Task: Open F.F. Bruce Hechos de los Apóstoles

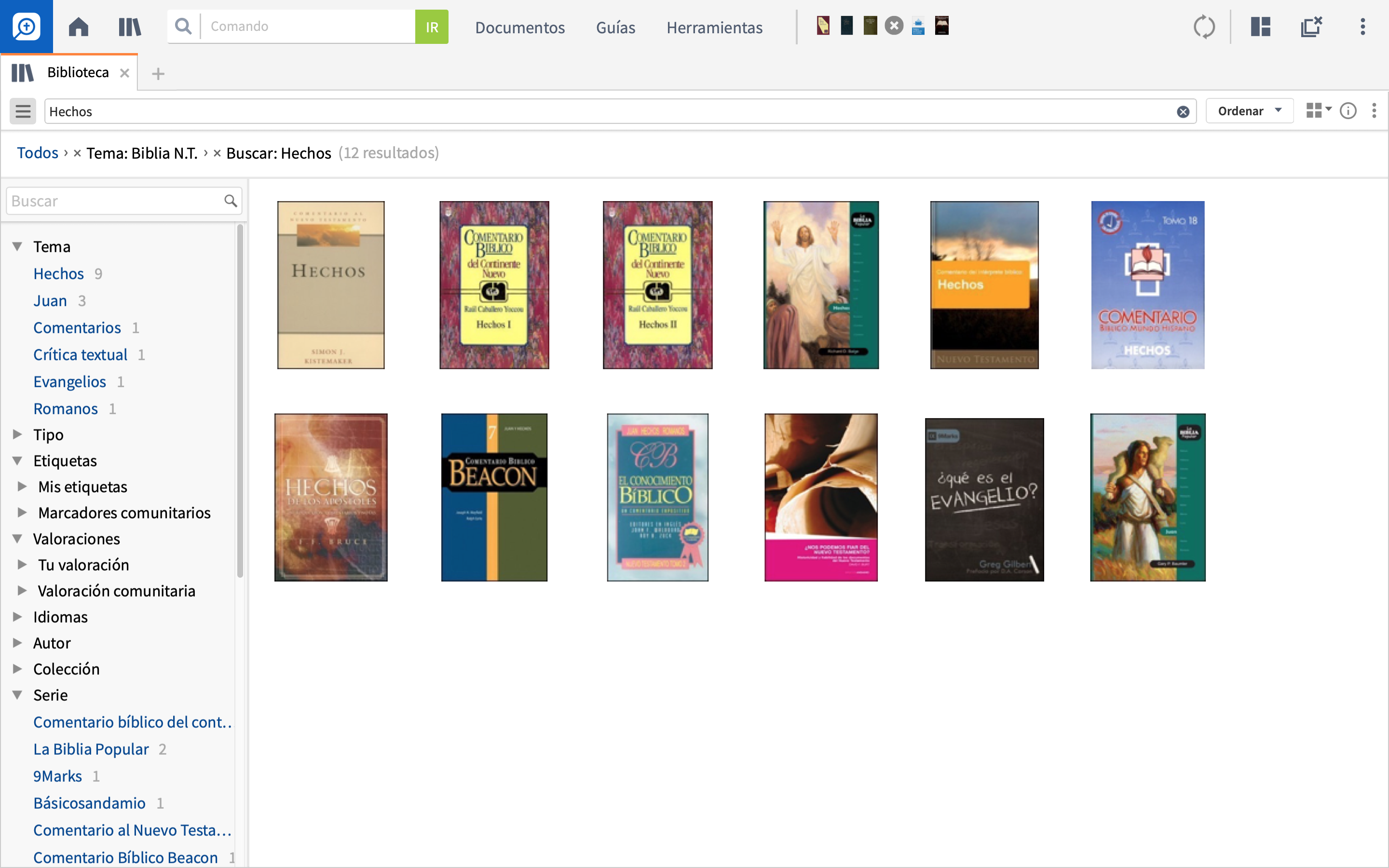Action: click(x=330, y=497)
